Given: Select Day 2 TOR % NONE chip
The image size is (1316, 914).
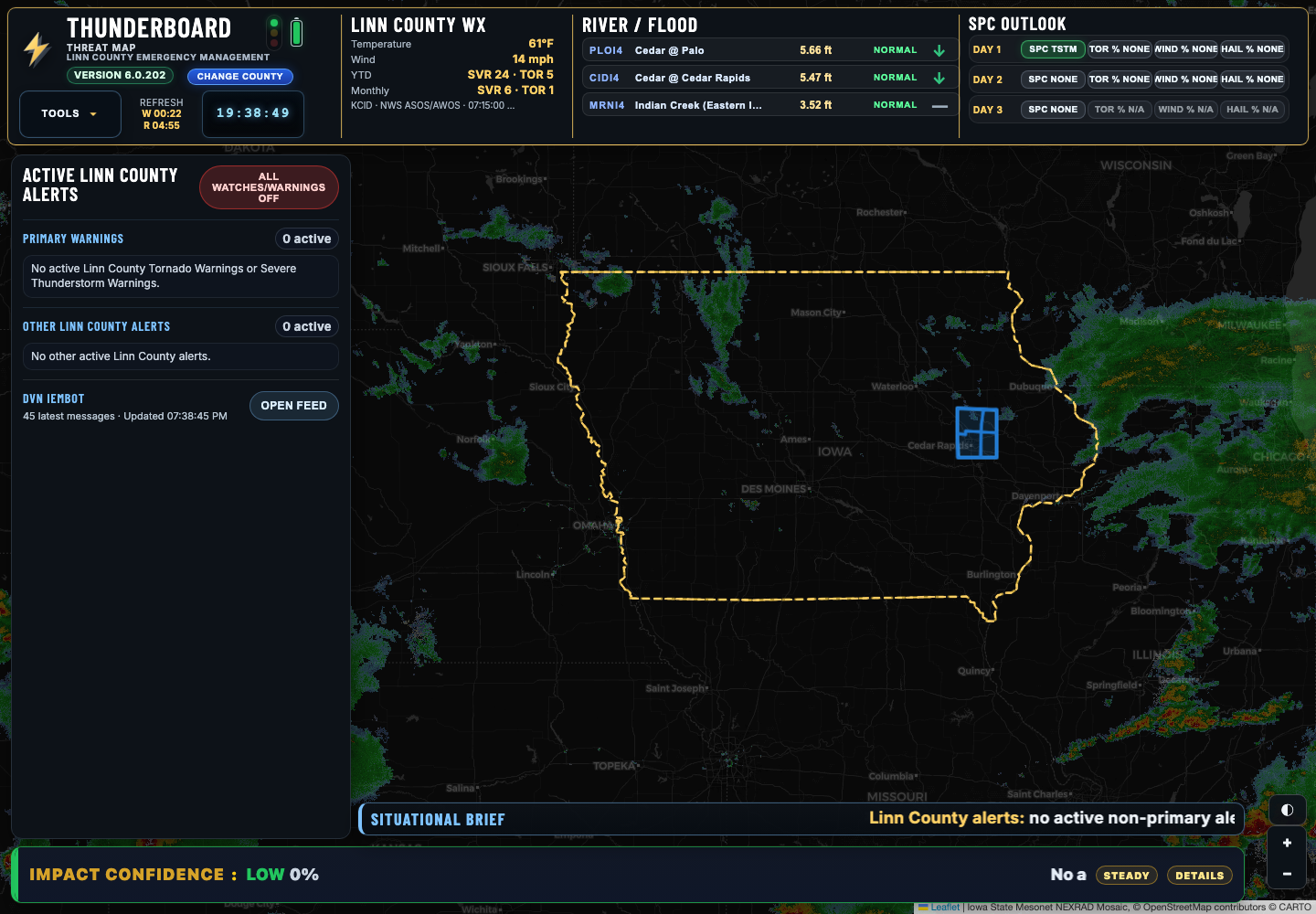Looking at the screenshot, I should (1120, 80).
